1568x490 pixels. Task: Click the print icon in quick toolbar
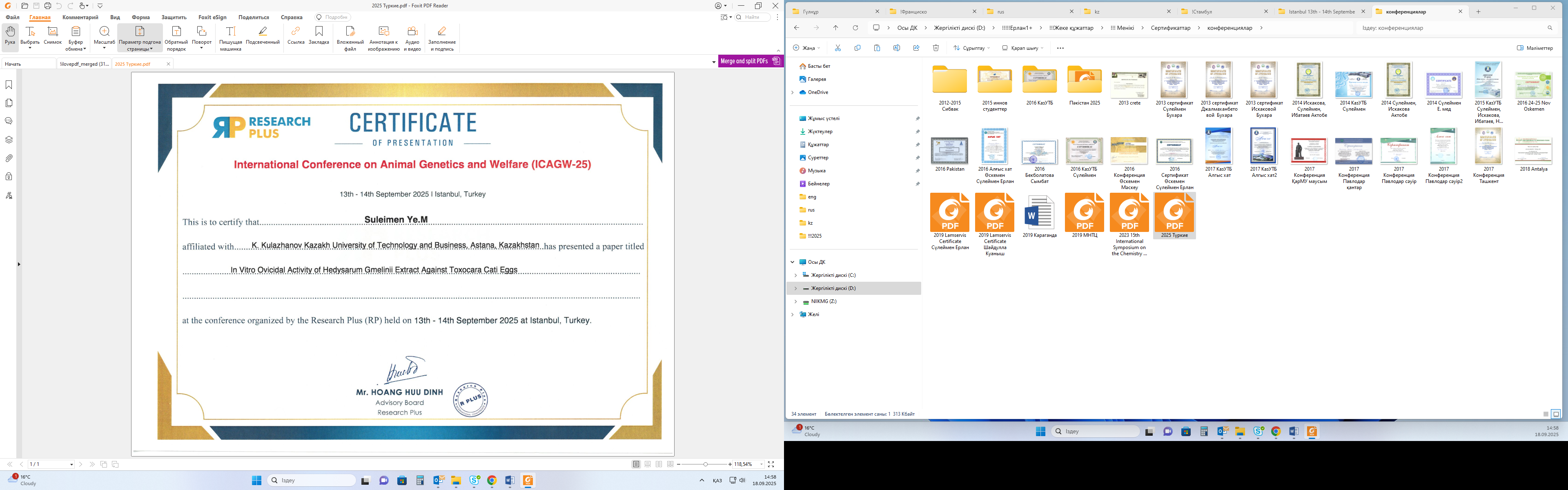click(x=47, y=5)
